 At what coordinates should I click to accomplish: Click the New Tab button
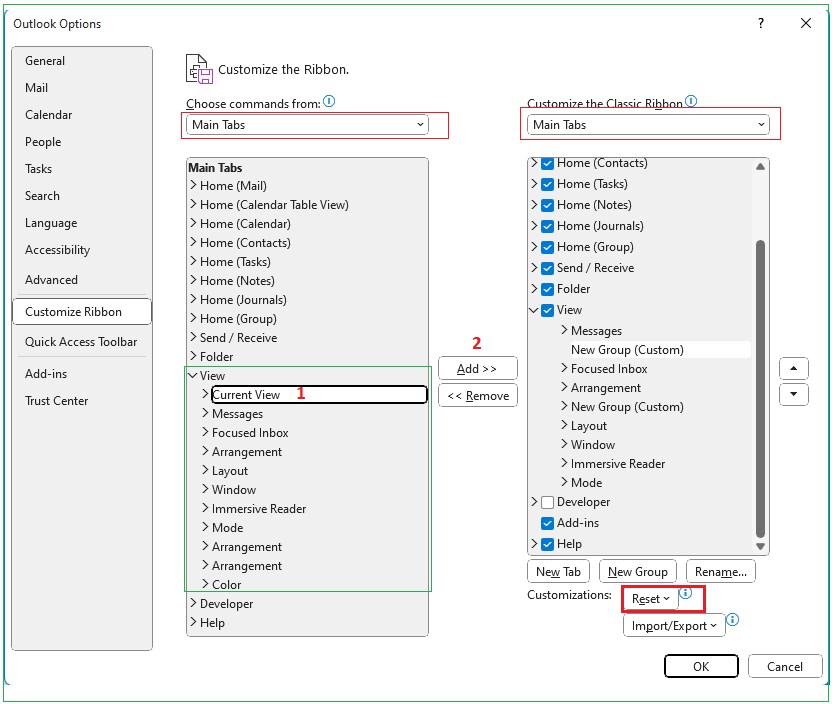point(558,571)
